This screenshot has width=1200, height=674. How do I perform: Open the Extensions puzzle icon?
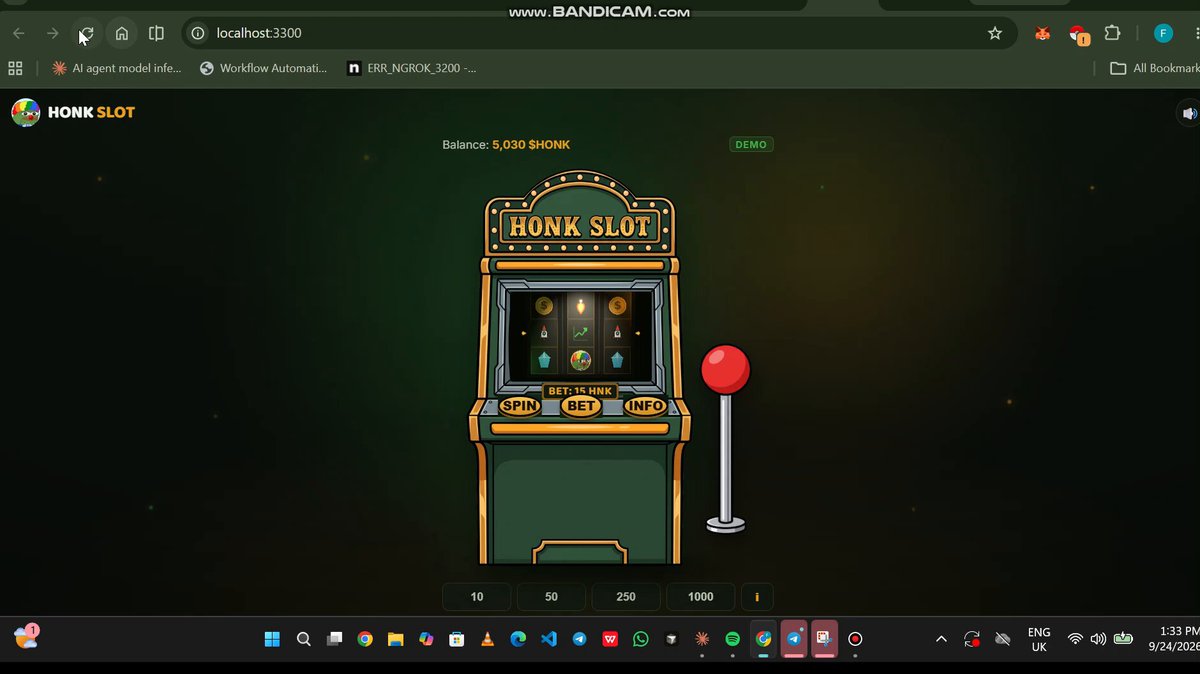coord(1112,33)
